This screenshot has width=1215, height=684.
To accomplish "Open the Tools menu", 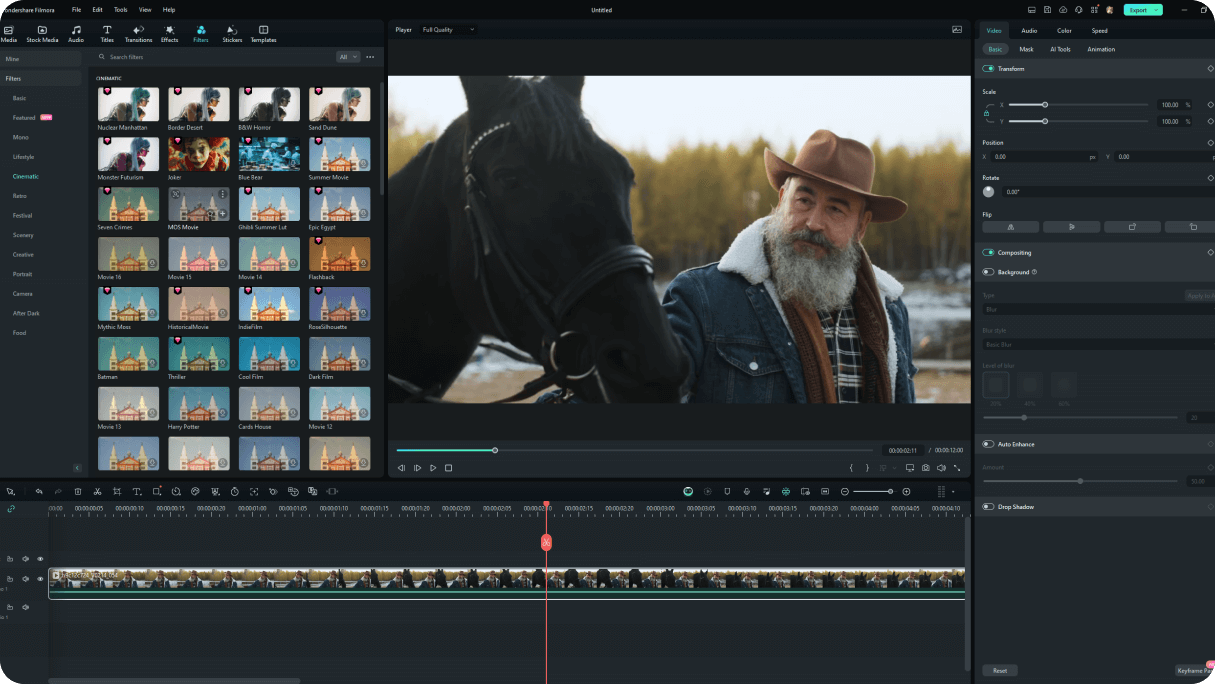I will click(x=120, y=9).
